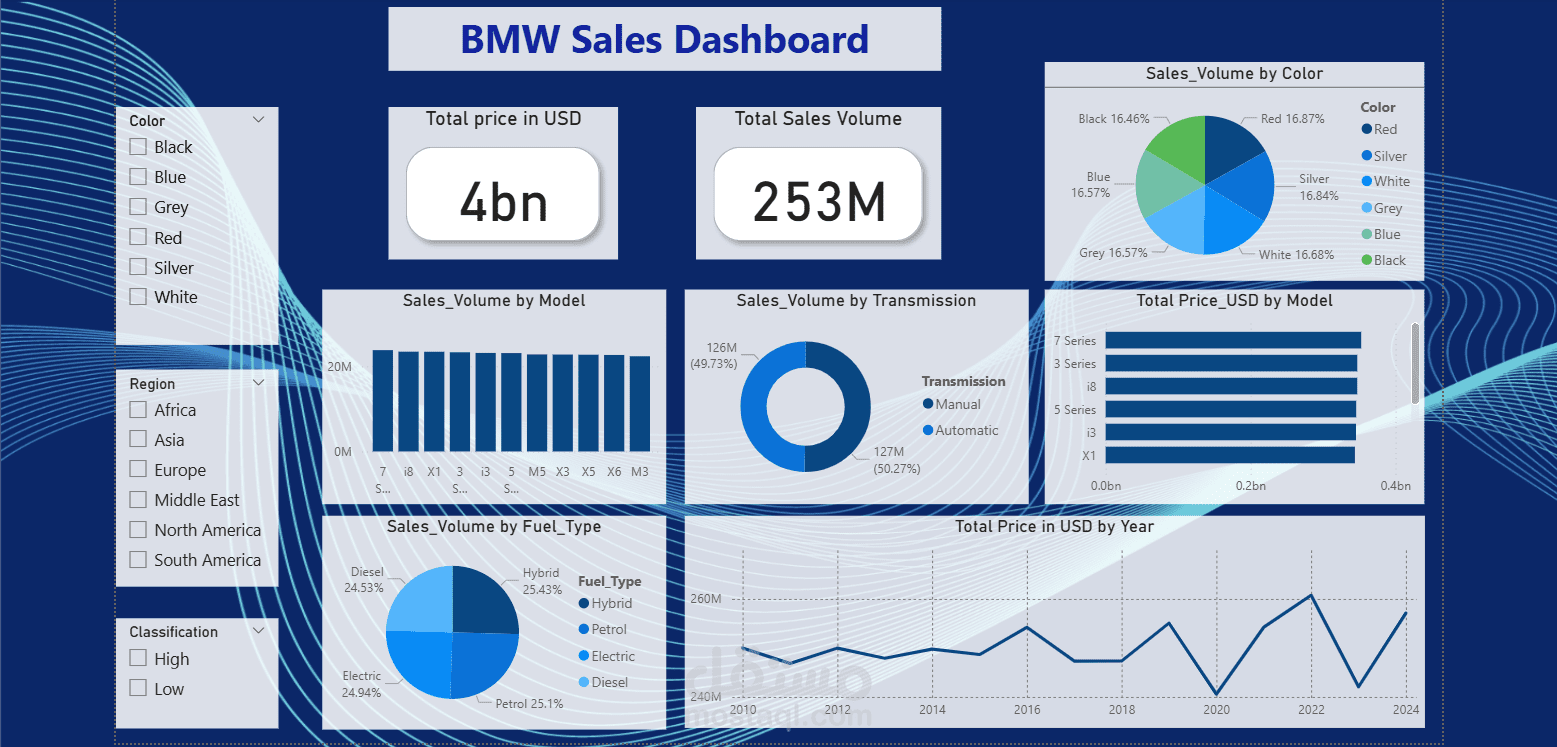Check the Black color filter checkbox
The image size is (1557, 747).
point(138,147)
